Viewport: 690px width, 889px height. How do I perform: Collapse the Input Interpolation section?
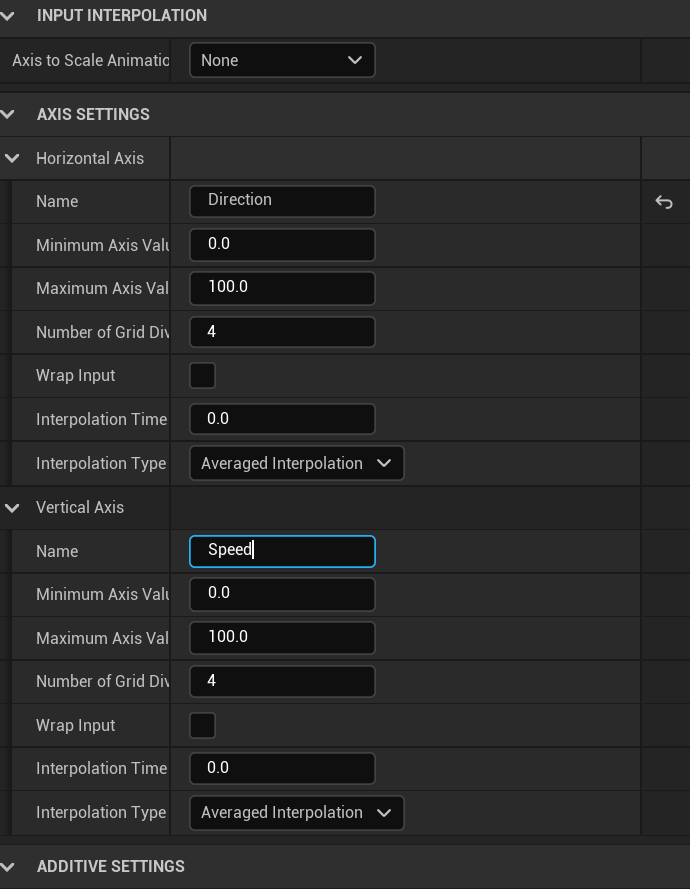9,15
